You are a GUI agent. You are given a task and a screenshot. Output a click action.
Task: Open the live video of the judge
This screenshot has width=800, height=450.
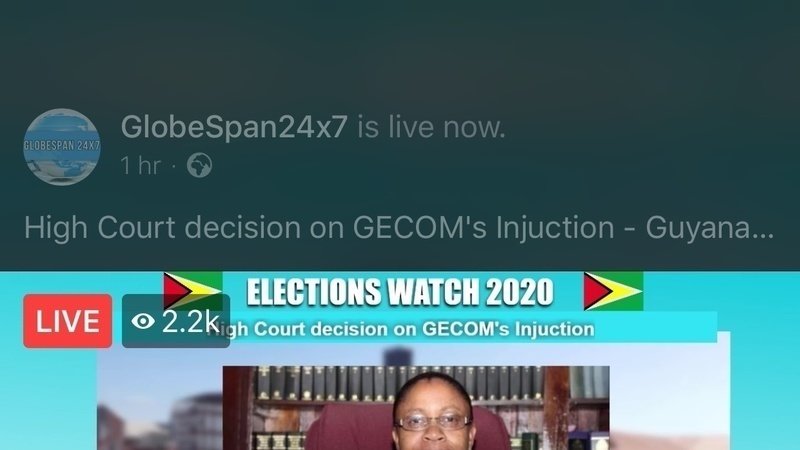coord(416,408)
